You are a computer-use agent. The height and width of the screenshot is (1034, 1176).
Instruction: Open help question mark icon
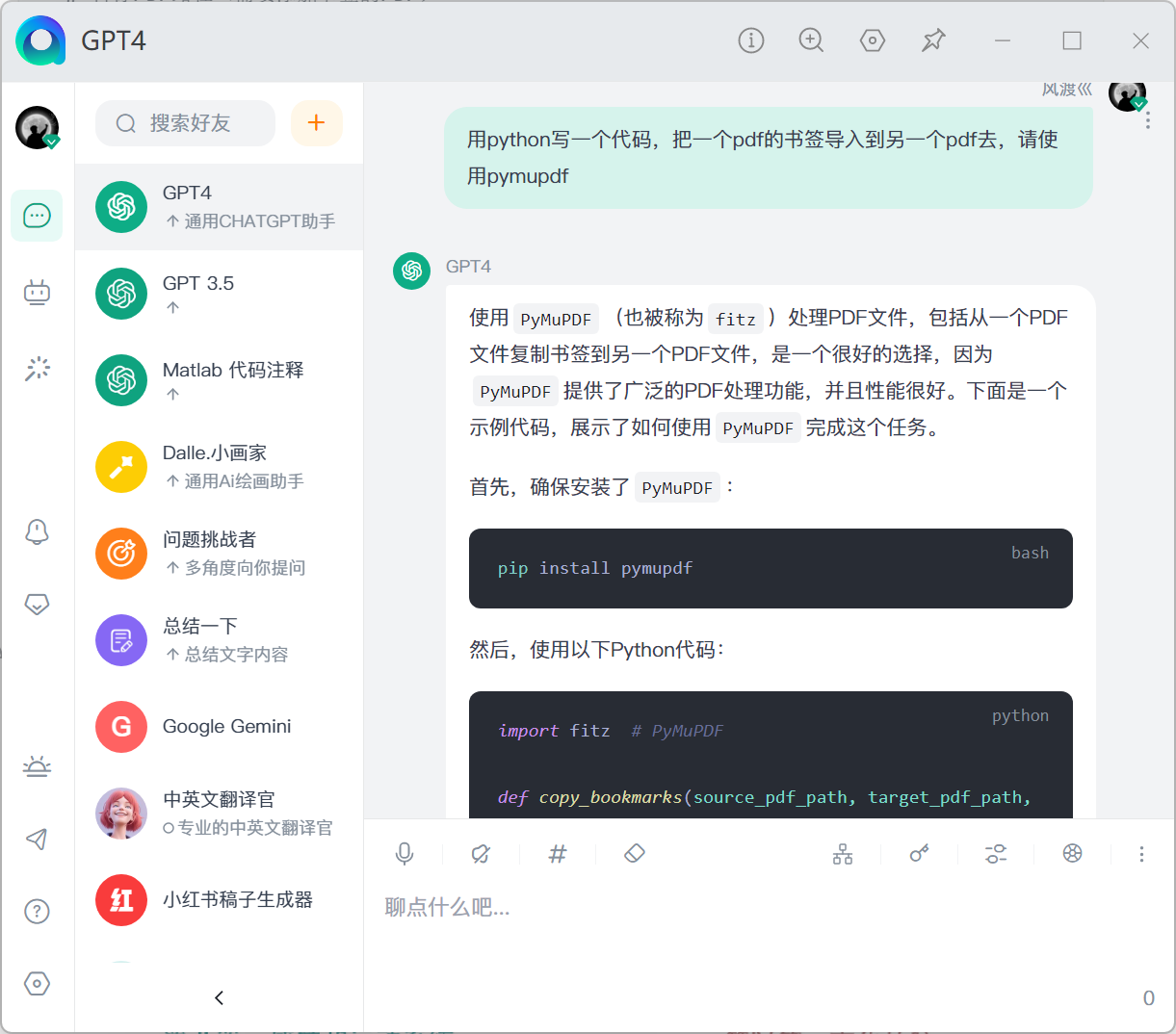[37, 911]
